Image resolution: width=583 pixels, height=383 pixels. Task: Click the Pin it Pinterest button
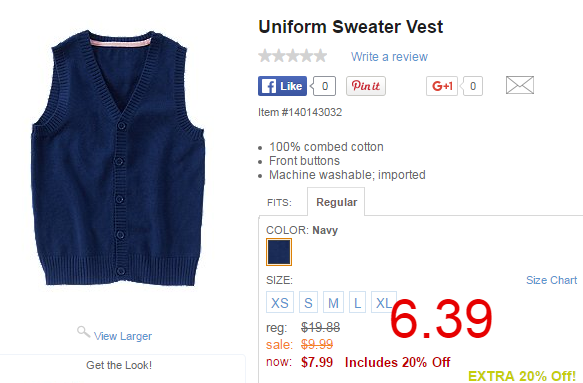tap(366, 86)
